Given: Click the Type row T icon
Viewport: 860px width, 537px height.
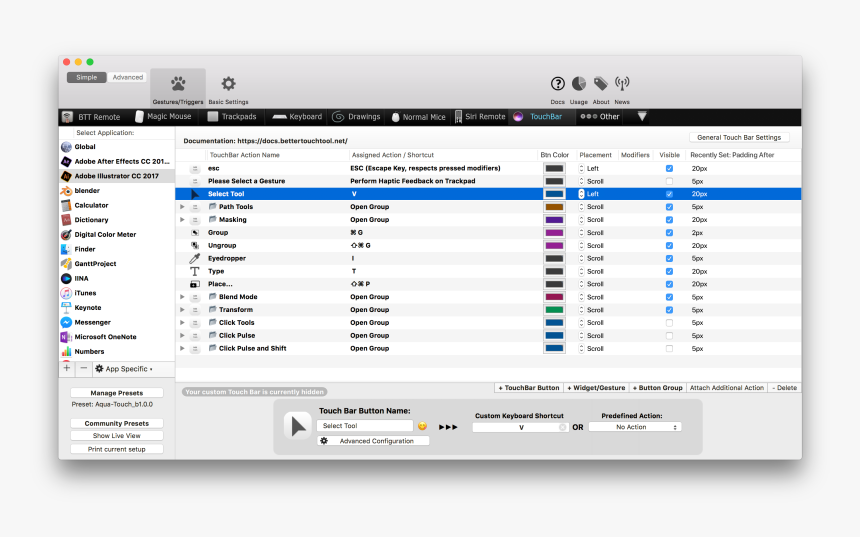Looking at the screenshot, I should [195, 271].
